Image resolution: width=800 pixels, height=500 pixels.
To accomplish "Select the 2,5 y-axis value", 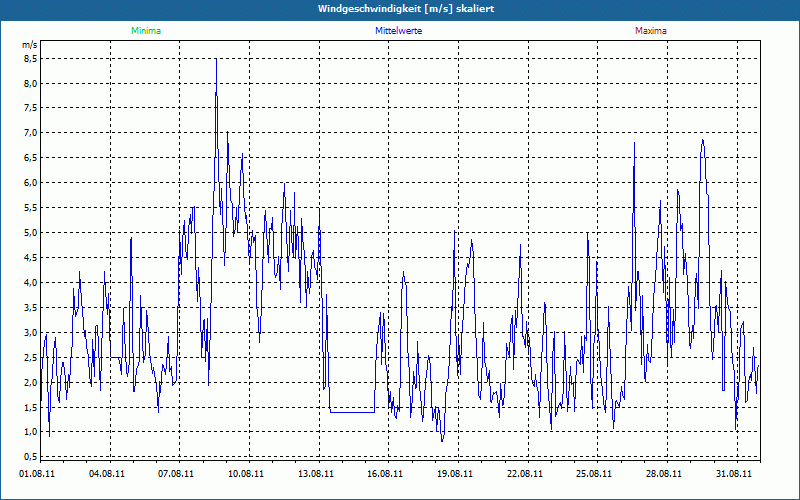I will [x=31, y=357].
